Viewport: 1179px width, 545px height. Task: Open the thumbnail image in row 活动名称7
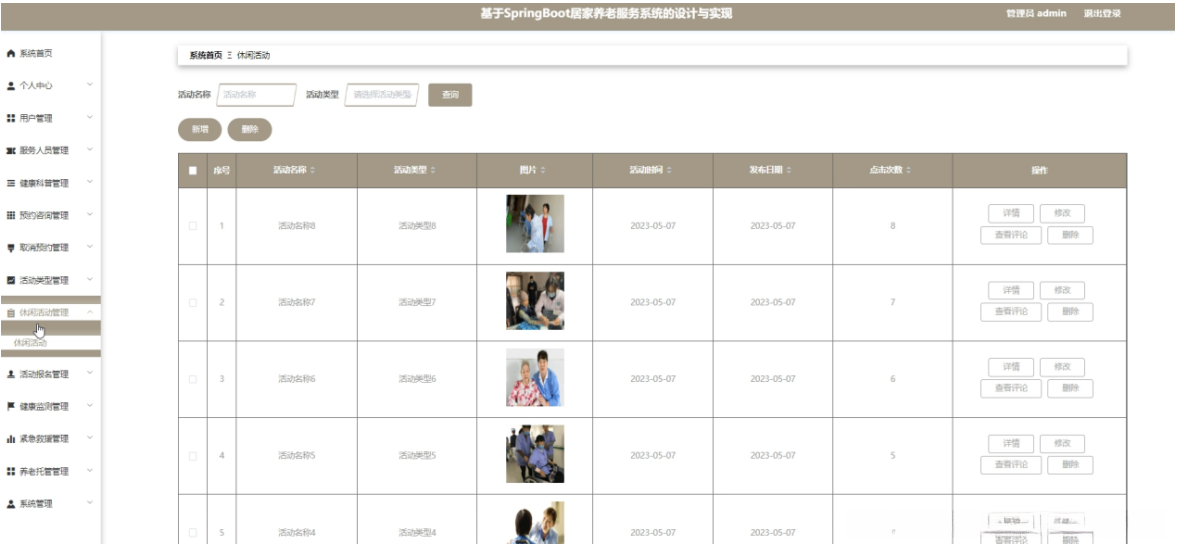(x=535, y=301)
